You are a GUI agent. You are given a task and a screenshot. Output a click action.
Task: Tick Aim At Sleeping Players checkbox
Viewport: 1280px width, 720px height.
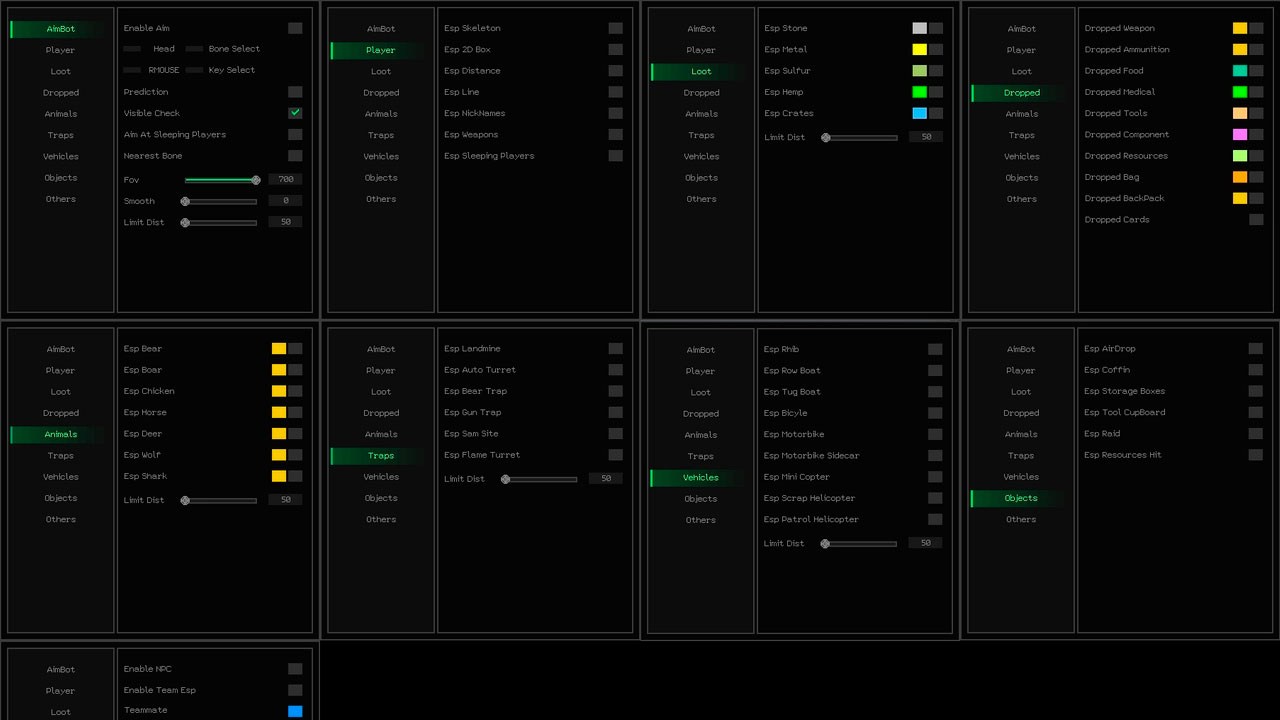pos(295,134)
